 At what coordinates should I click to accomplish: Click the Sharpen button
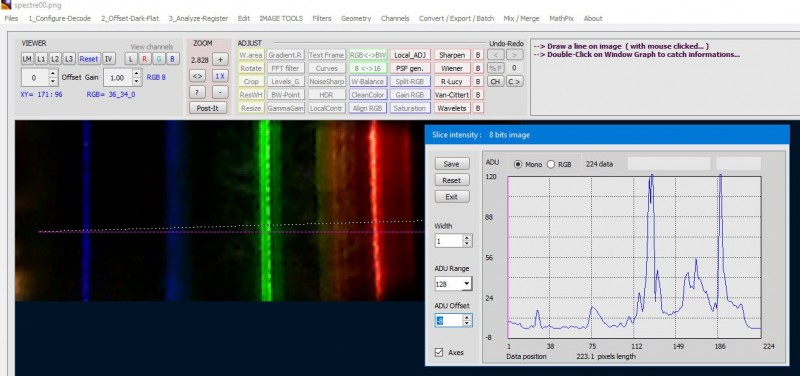452,55
